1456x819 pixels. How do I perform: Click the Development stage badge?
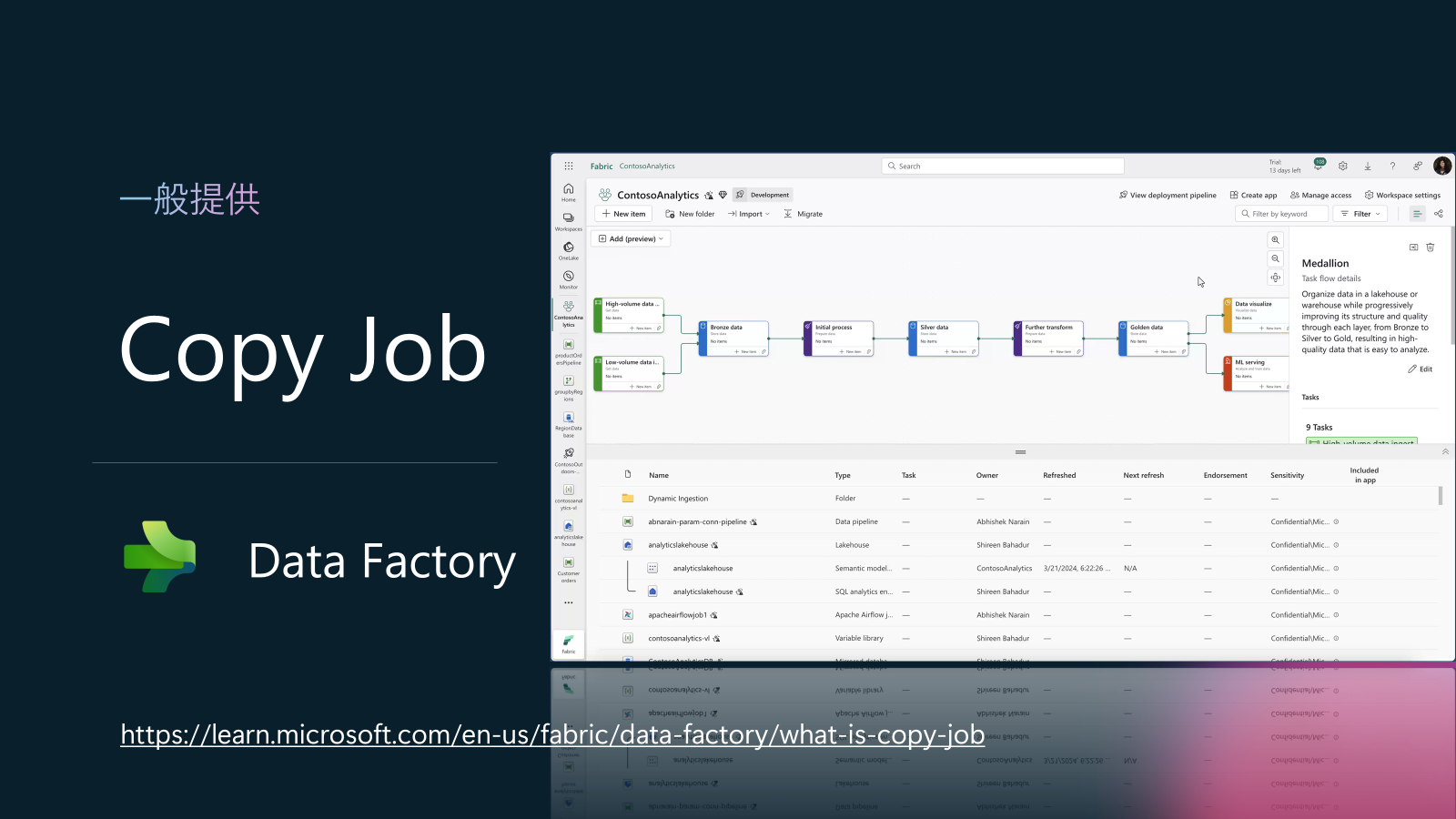763,195
